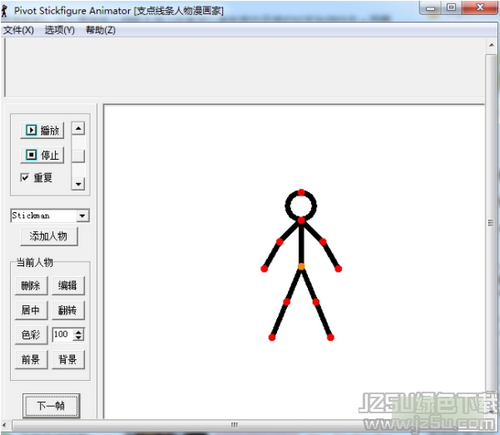Click the orange origin handle of stickman
Image resolution: width=500 pixels, height=435 pixels.
pos(301,266)
